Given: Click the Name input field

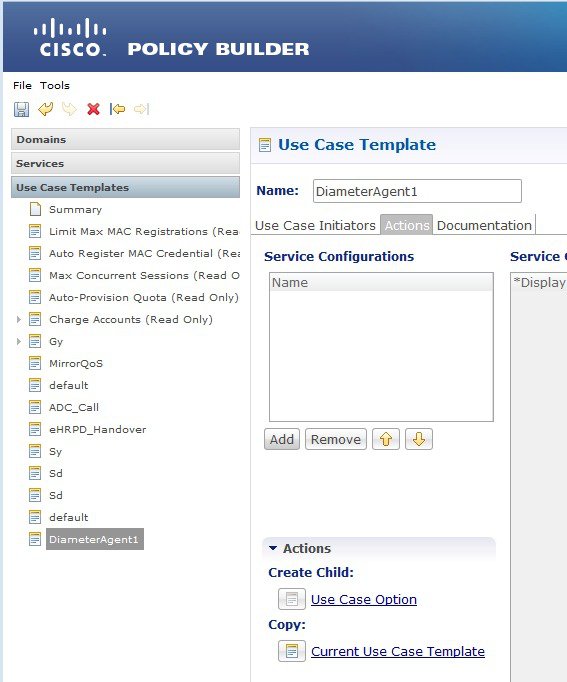Looking at the screenshot, I should [417, 191].
